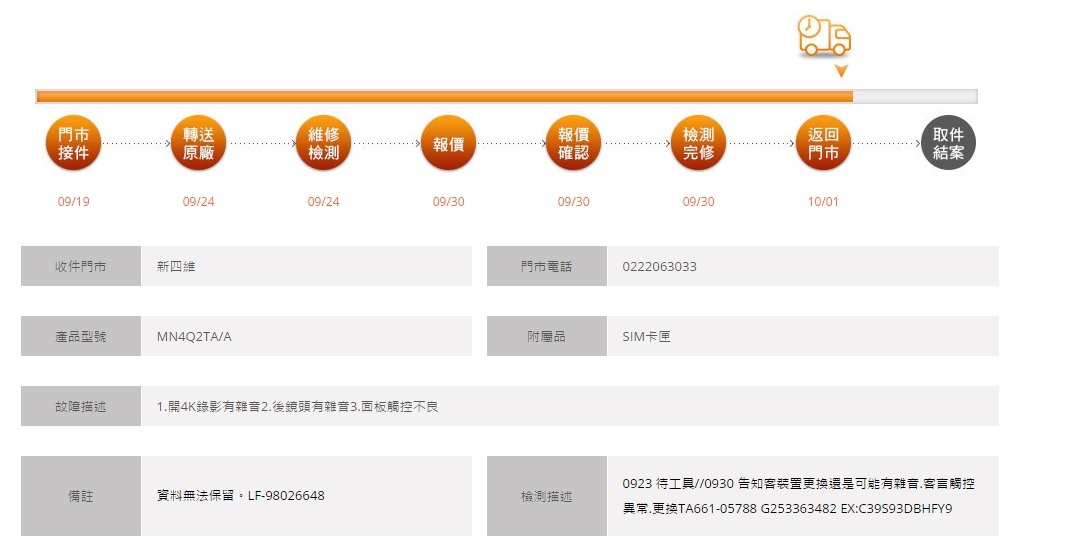Click the fault description starting 1.開4K錄影有雜音

[x=298, y=407]
